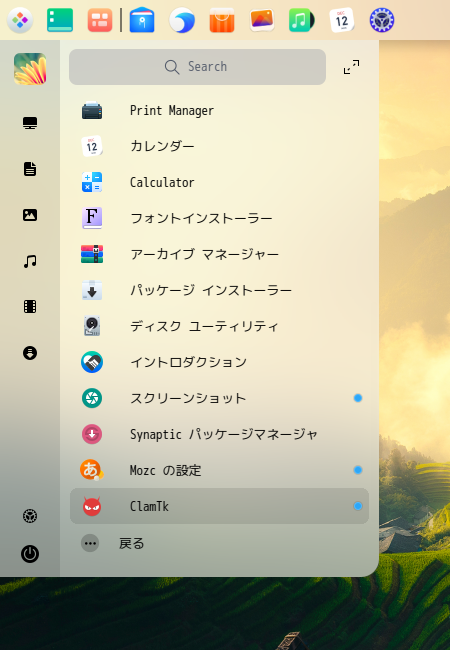
Task: Click the Synaptic パッケージマネージャ icon
Action: point(92,434)
